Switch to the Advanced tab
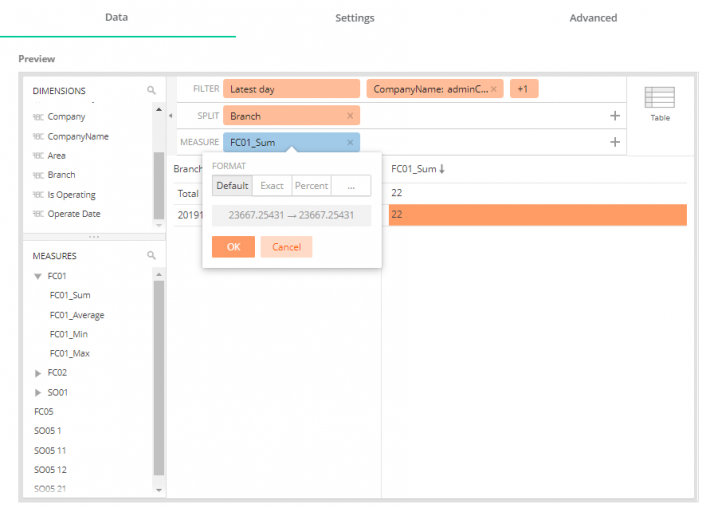The height and width of the screenshot is (508, 710). [x=593, y=18]
